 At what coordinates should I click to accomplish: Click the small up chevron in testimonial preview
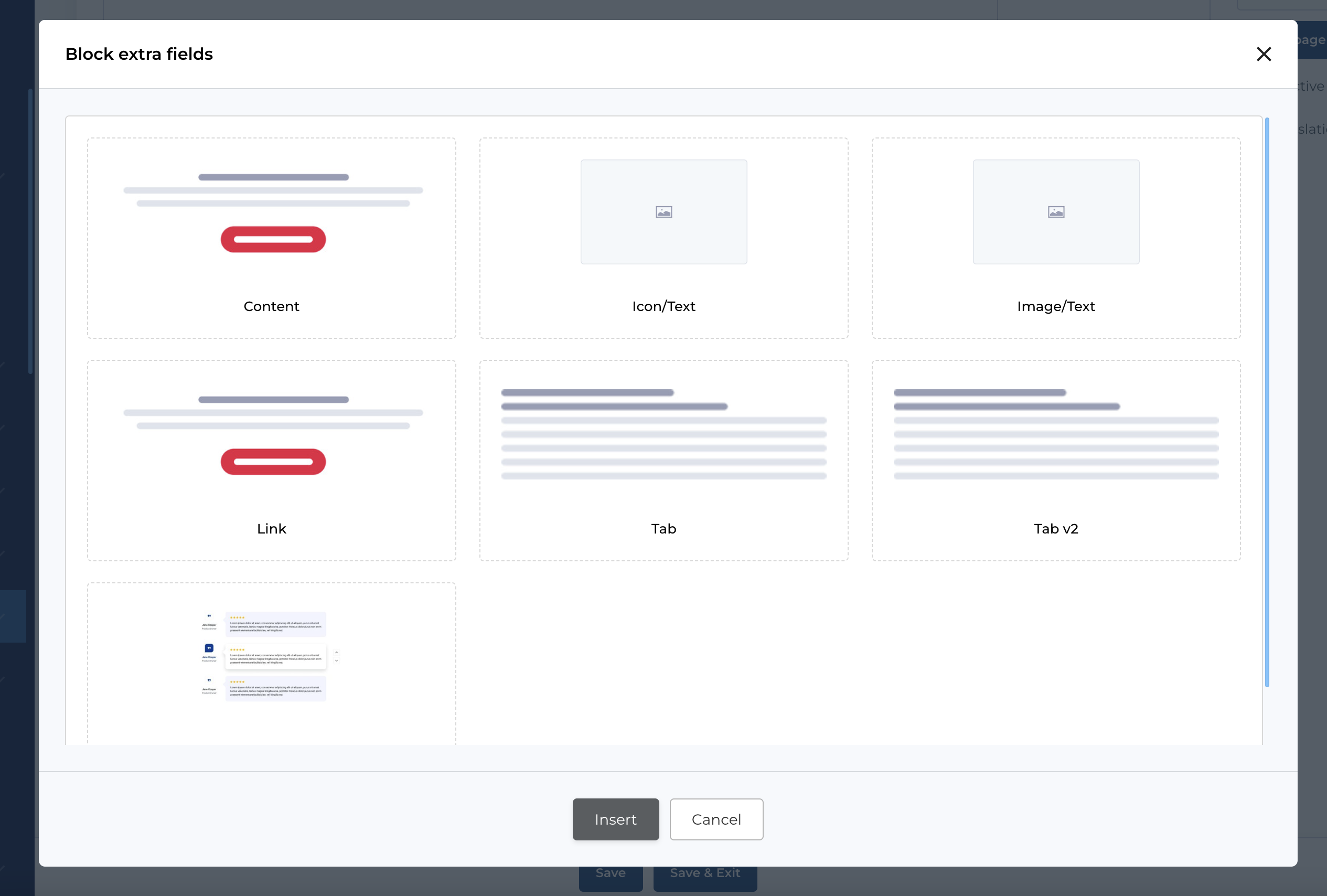pos(336,652)
